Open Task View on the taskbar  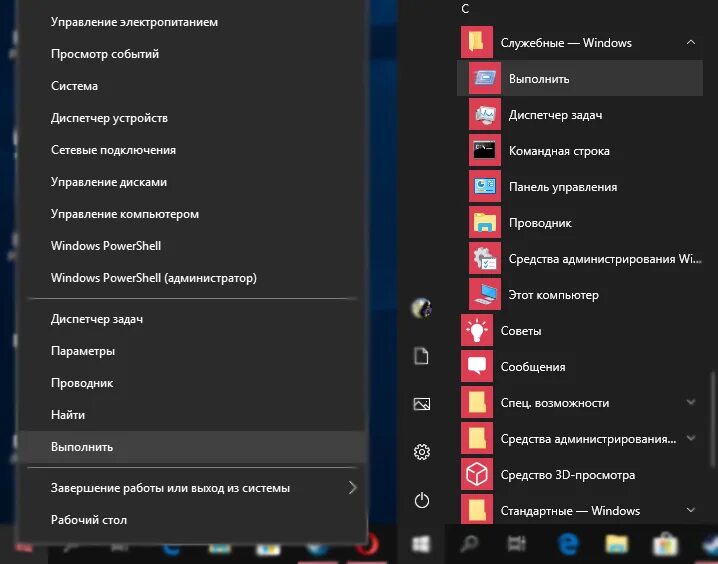517,544
